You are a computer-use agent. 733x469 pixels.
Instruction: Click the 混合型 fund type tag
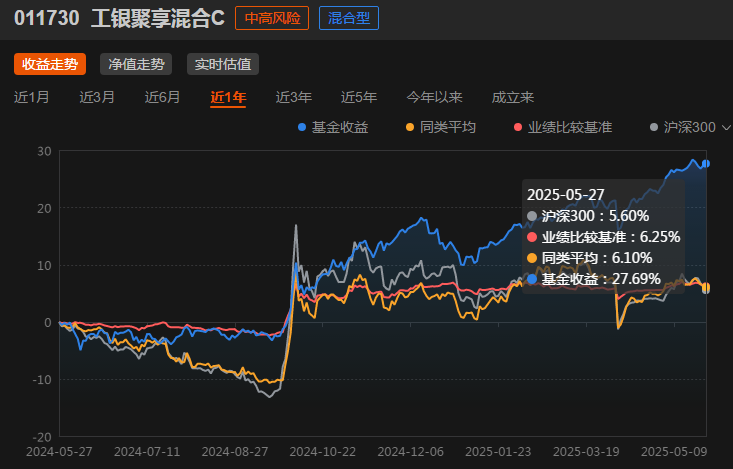[349, 18]
